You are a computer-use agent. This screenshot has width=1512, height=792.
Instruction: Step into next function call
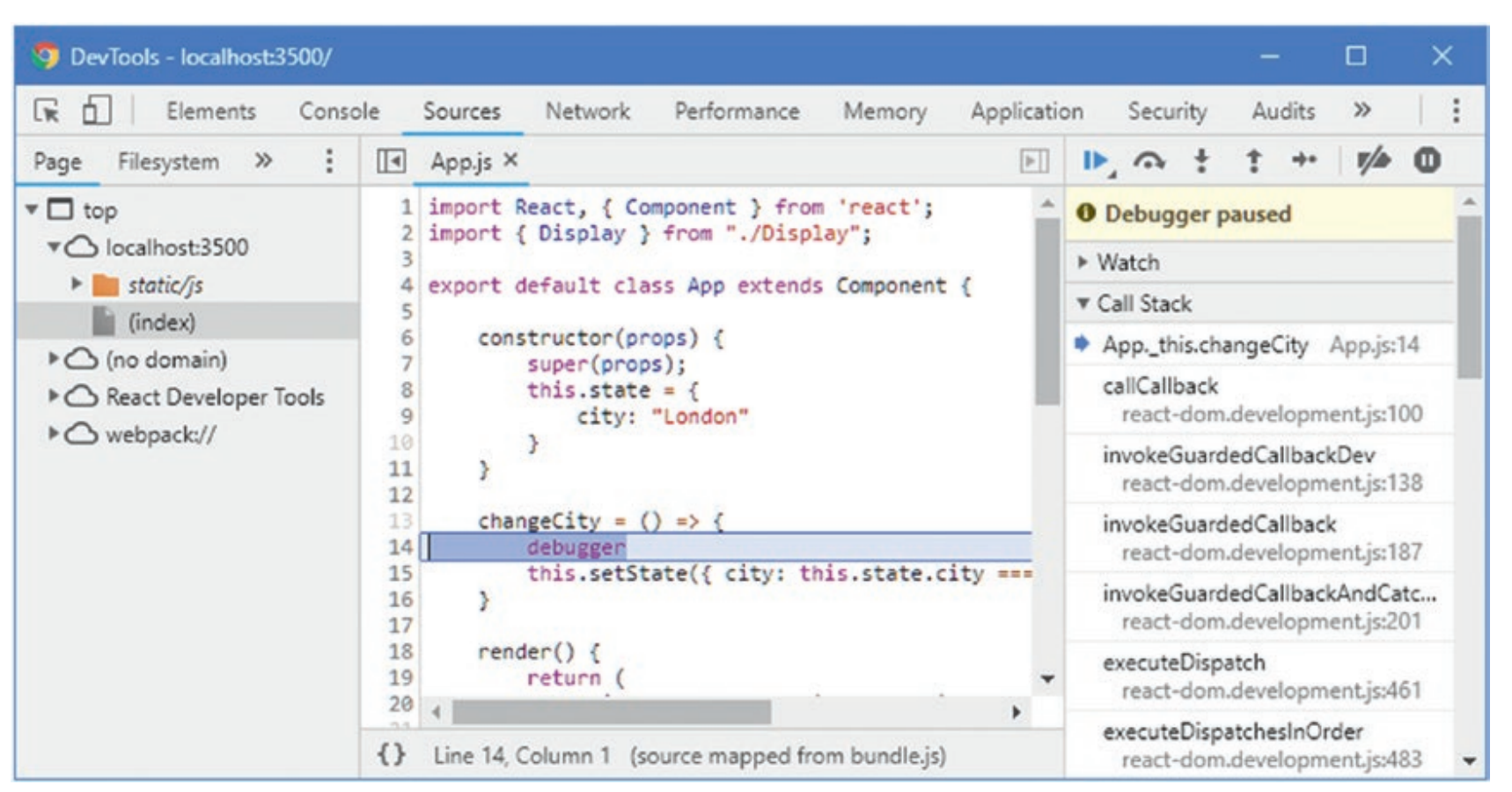point(1201,161)
